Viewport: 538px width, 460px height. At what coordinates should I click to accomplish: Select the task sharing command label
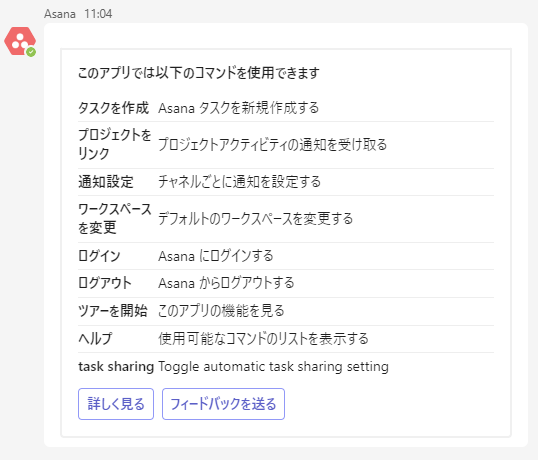click(x=116, y=366)
